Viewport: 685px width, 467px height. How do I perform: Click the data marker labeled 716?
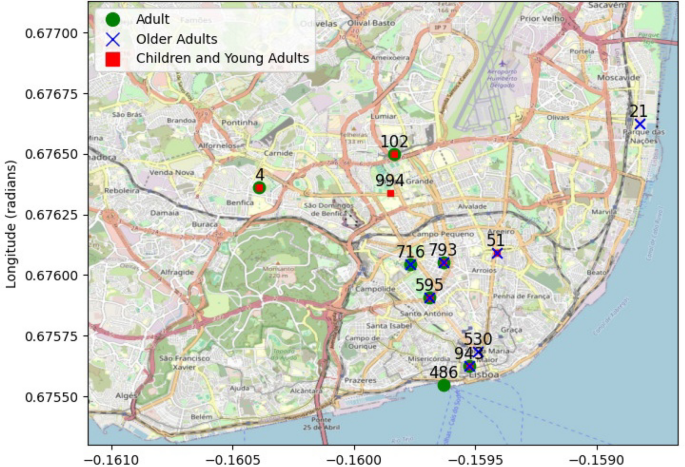(x=410, y=264)
